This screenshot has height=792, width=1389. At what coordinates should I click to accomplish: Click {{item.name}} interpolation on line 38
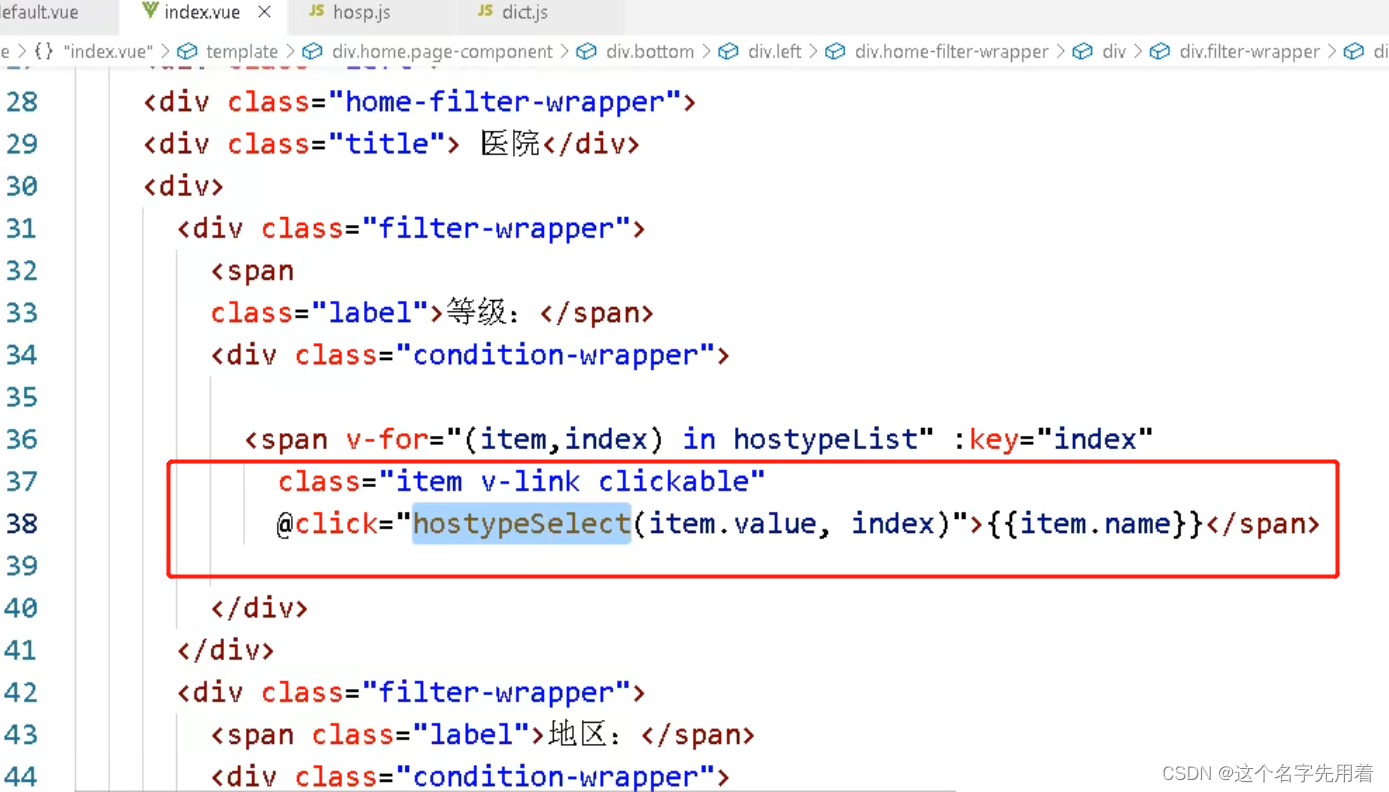click(x=1095, y=523)
